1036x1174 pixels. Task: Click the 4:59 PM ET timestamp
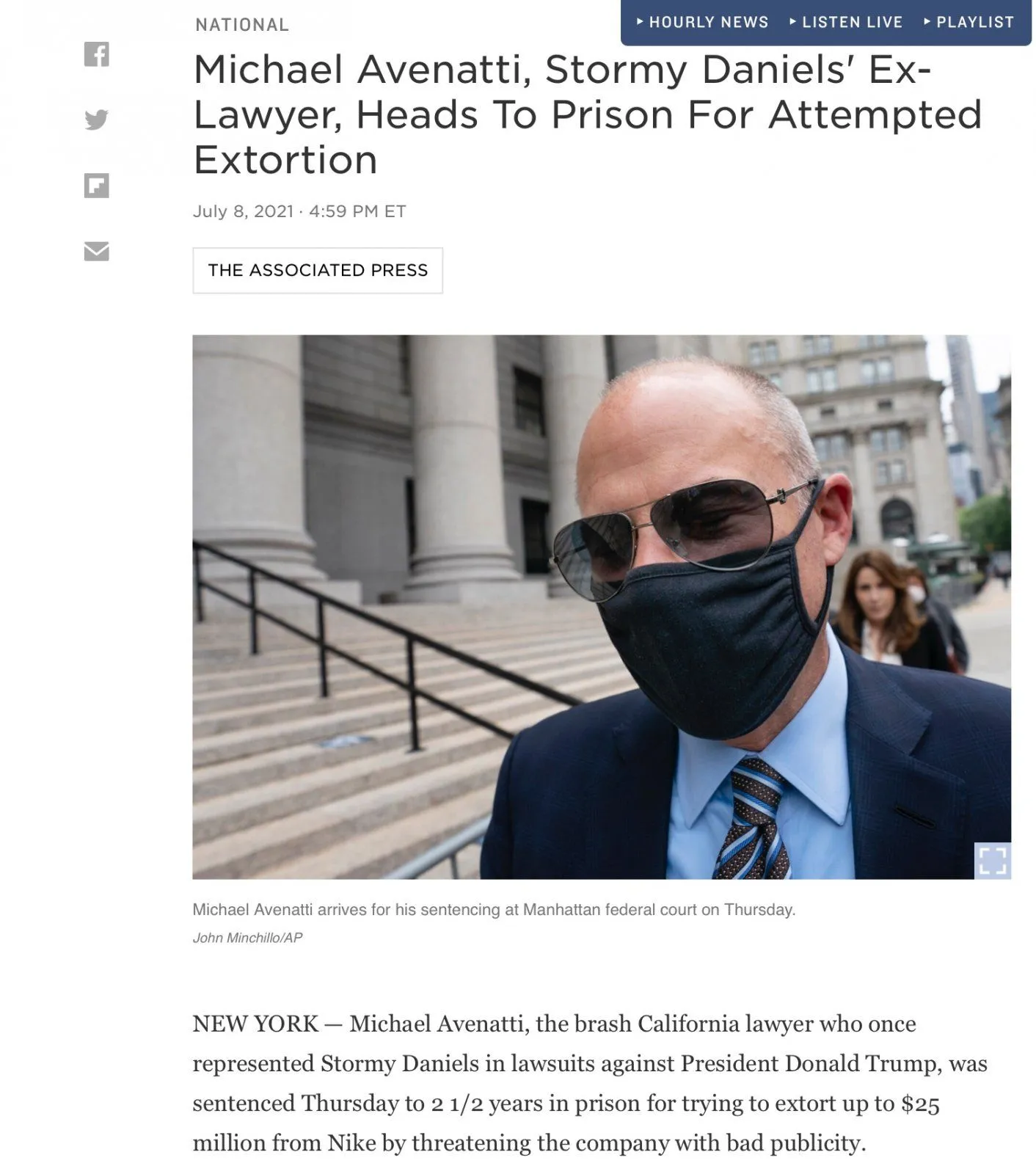coord(357,211)
